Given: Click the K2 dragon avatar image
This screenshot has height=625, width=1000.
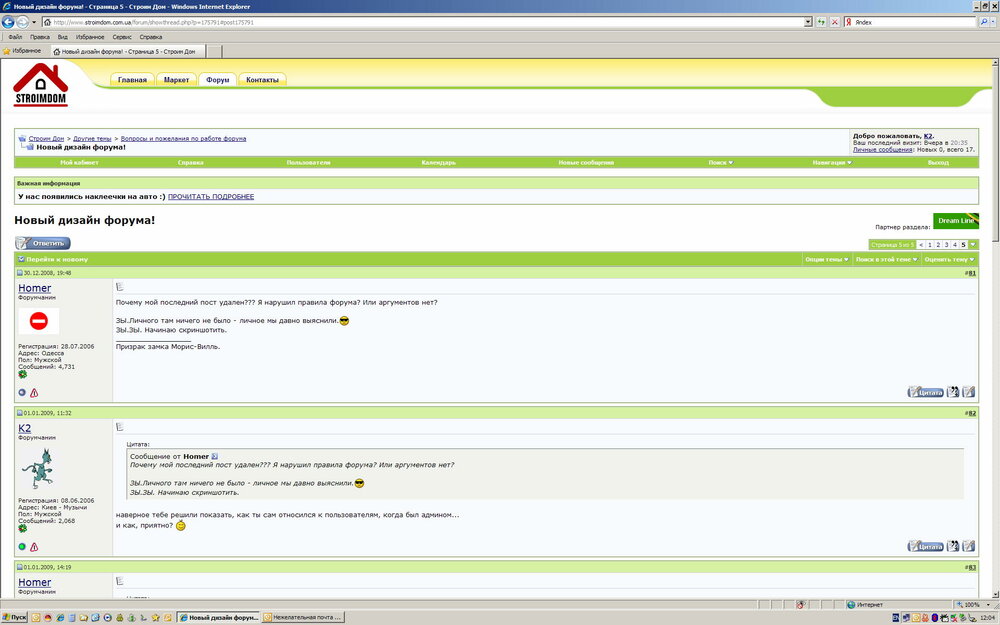Looking at the screenshot, I should click(38, 468).
